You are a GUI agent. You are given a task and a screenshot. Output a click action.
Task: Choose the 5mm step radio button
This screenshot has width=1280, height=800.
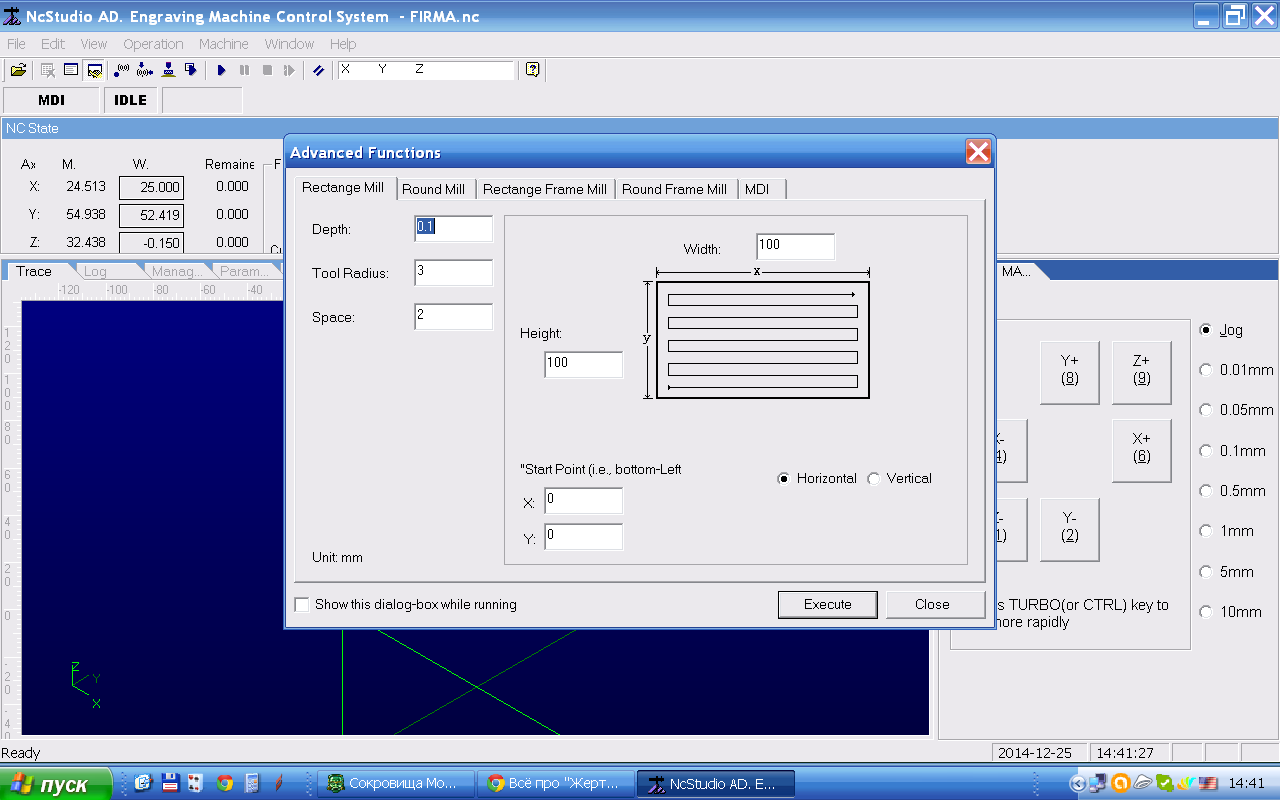click(1206, 572)
